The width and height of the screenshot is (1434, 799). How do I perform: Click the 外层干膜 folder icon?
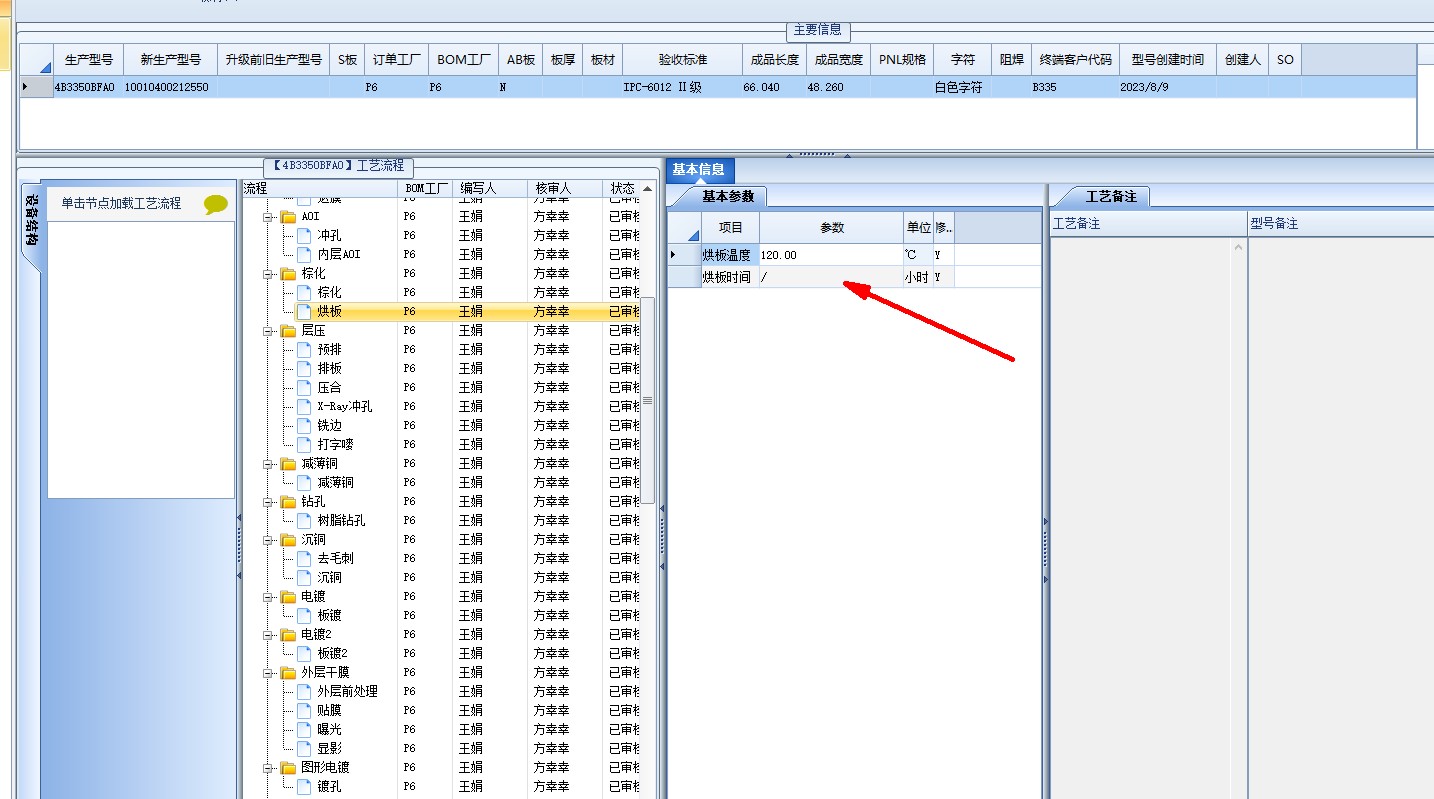288,673
